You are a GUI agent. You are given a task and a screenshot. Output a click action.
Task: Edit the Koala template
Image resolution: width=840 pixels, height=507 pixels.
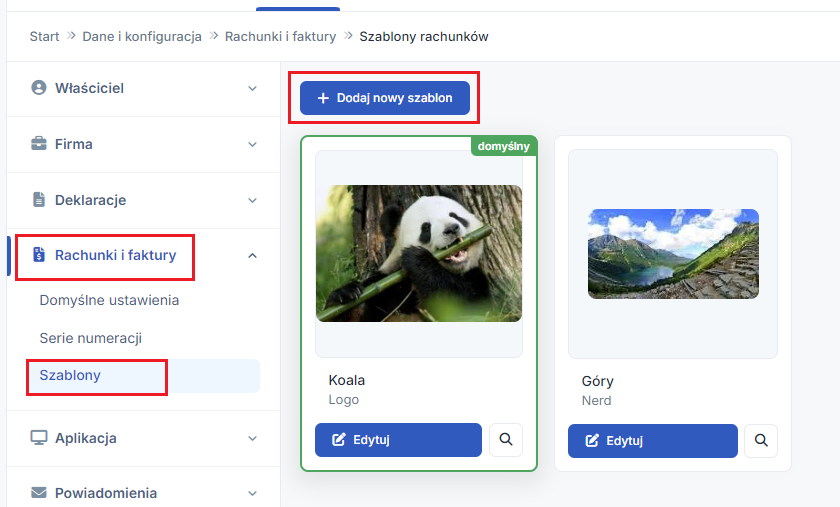pos(398,440)
